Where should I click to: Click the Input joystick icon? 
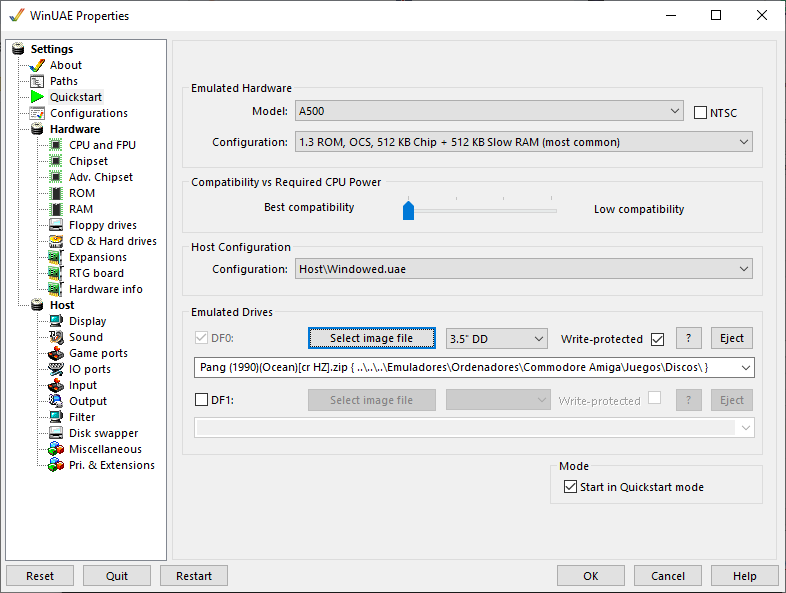point(56,385)
